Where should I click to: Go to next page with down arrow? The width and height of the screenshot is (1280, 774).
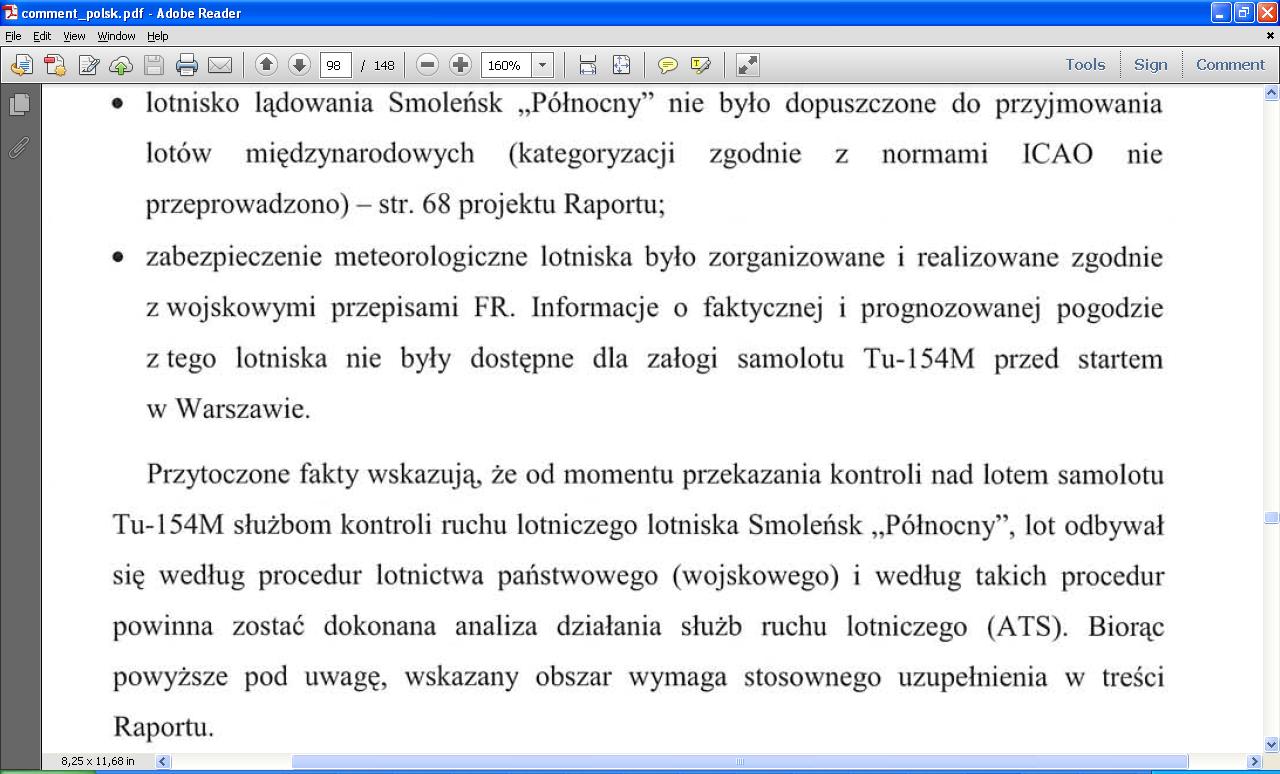click(299, 65)
